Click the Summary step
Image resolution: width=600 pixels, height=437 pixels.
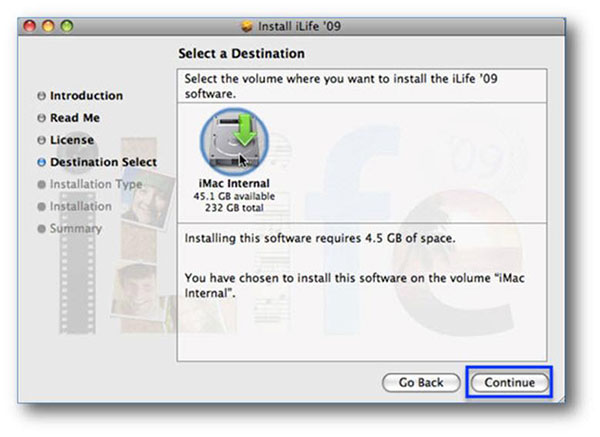click(x=76, y=229)
